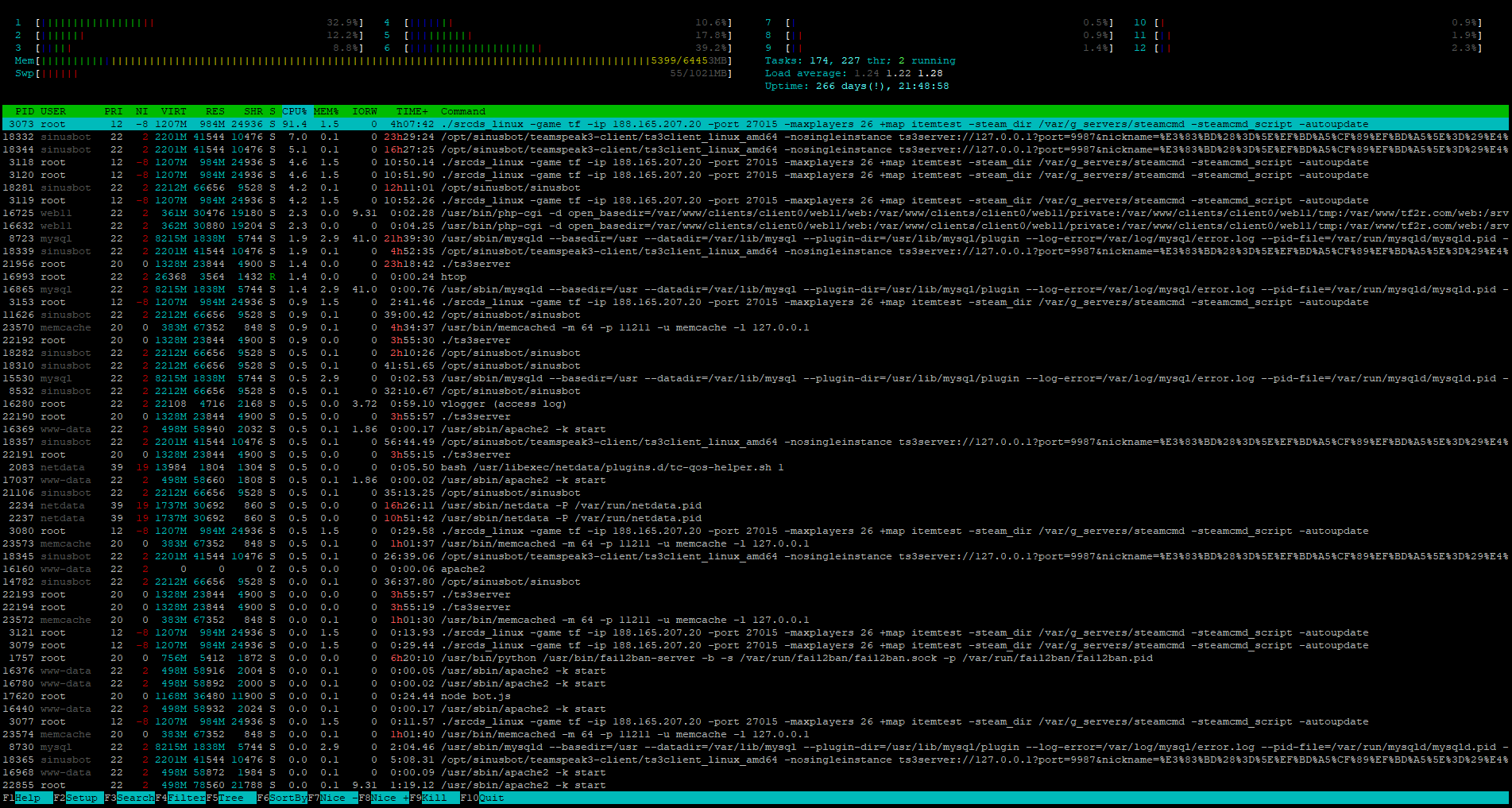
Task: Select process row PID 3073 srcds_linux
Action: click(x=756, y=124)
